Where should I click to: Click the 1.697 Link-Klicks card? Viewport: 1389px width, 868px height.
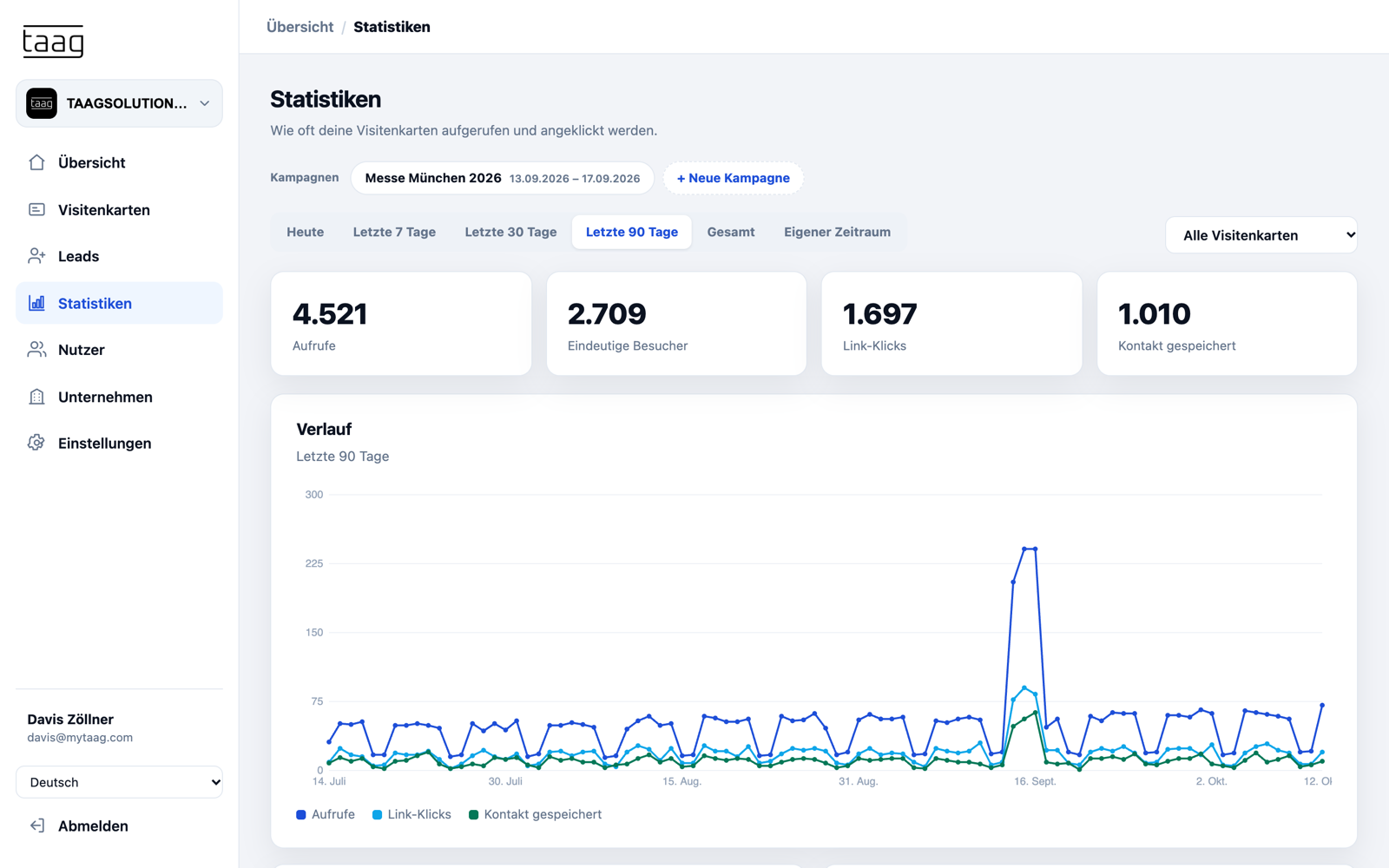[951, 324]
